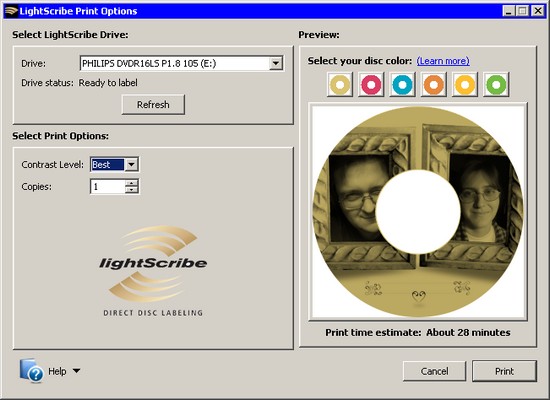Click the 'Ready to label' drive status

point(108,83)
